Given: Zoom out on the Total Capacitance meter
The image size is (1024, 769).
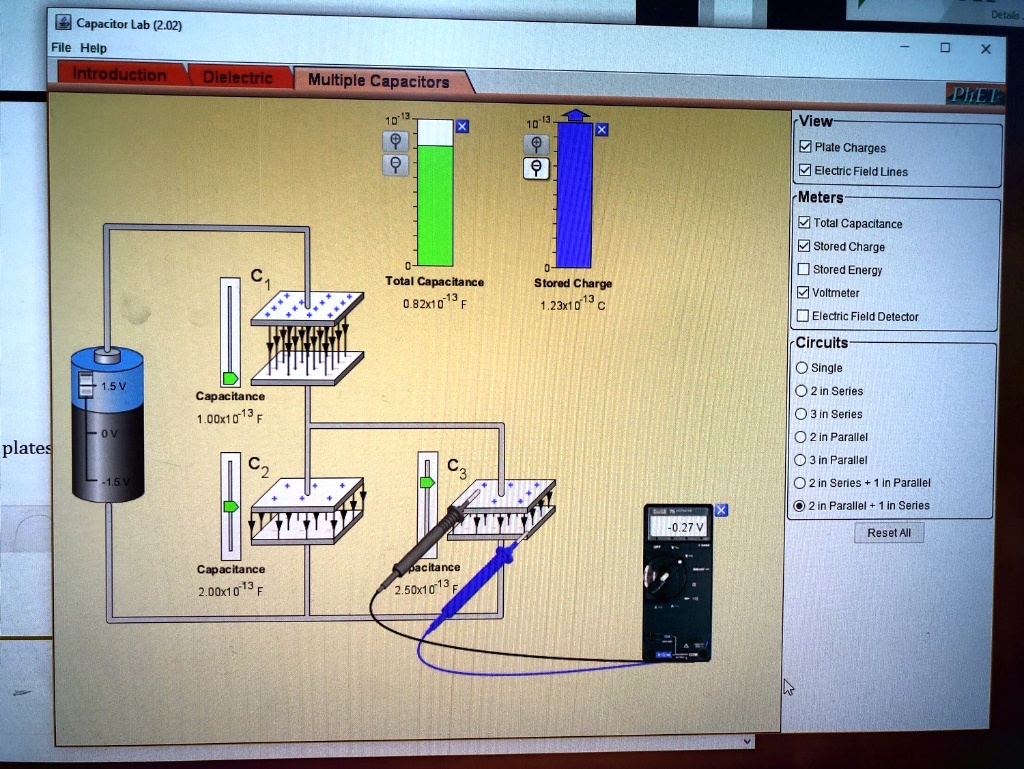Looking at the screenshot, I should coord(396,166).
